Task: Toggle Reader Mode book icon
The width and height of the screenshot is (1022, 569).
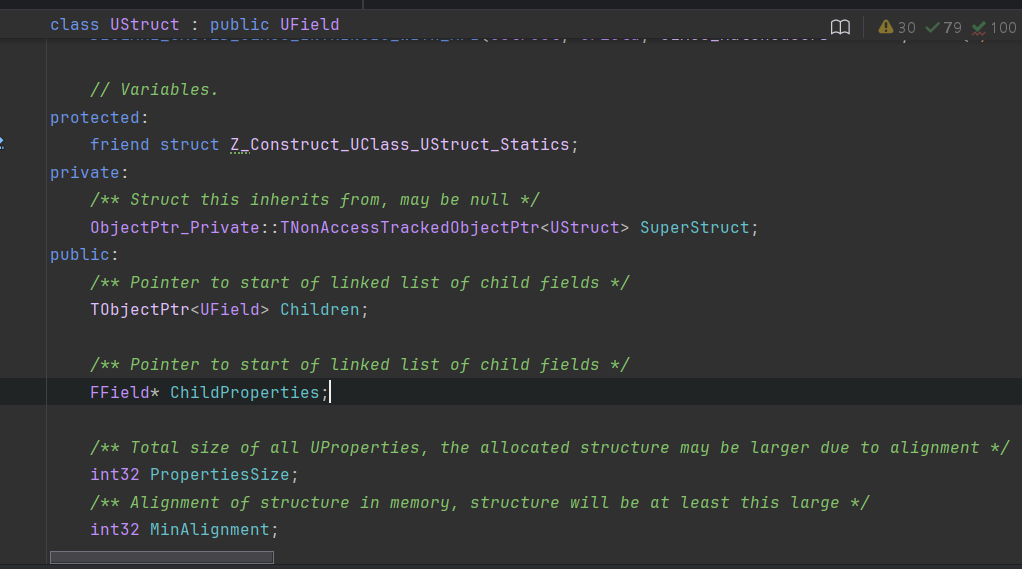Action: pyautogui.click(x=840, y=27)
